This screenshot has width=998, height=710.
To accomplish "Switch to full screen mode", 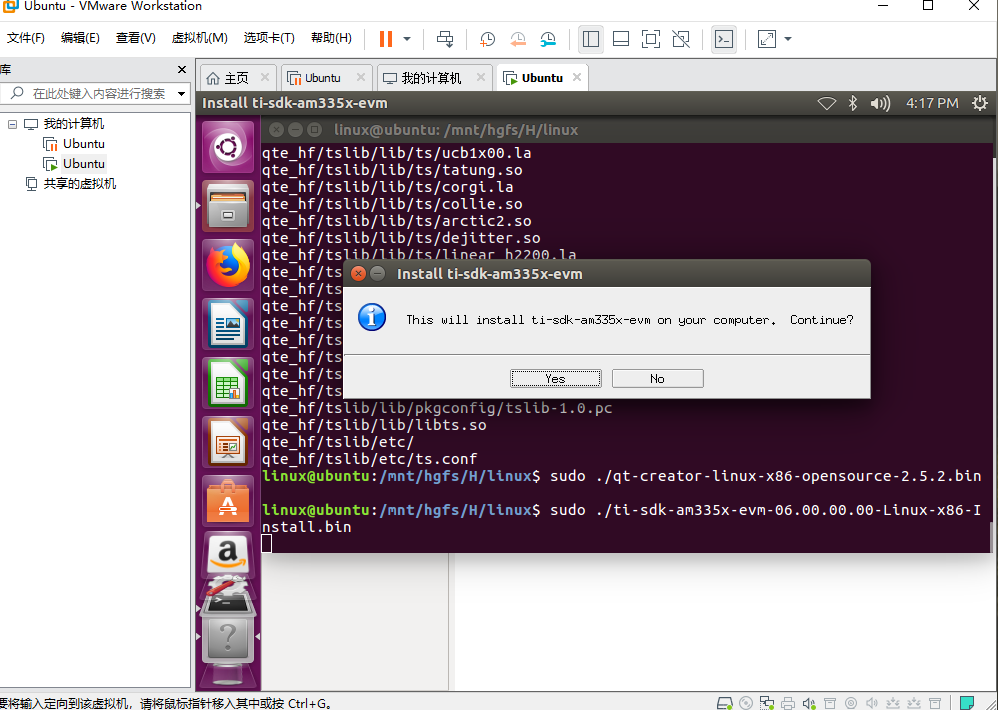I will (x=650, y=39).
